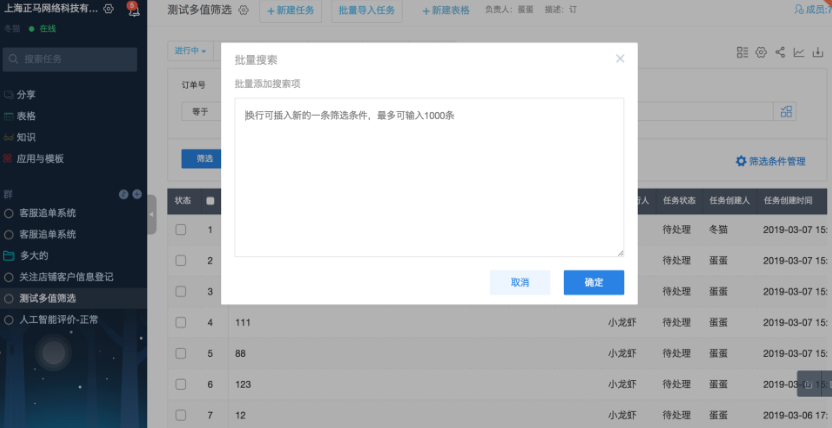Image resolution: width=832 pixels, height=428 pixels.
Task: Click gear icon beside 测试多值筛选 title
Action: (x=243, y=10)
